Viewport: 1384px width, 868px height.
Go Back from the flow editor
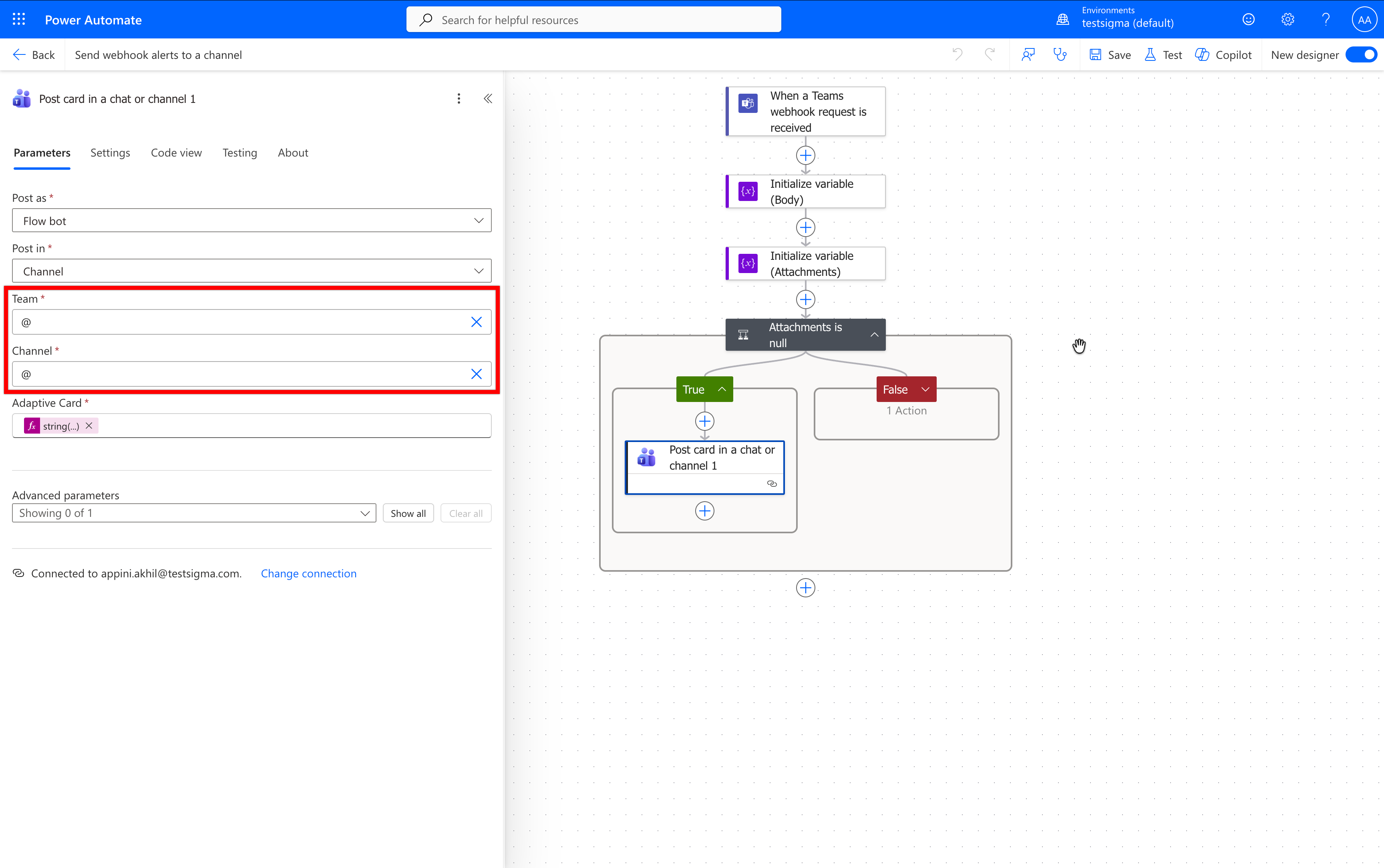[x=34, y=54]
